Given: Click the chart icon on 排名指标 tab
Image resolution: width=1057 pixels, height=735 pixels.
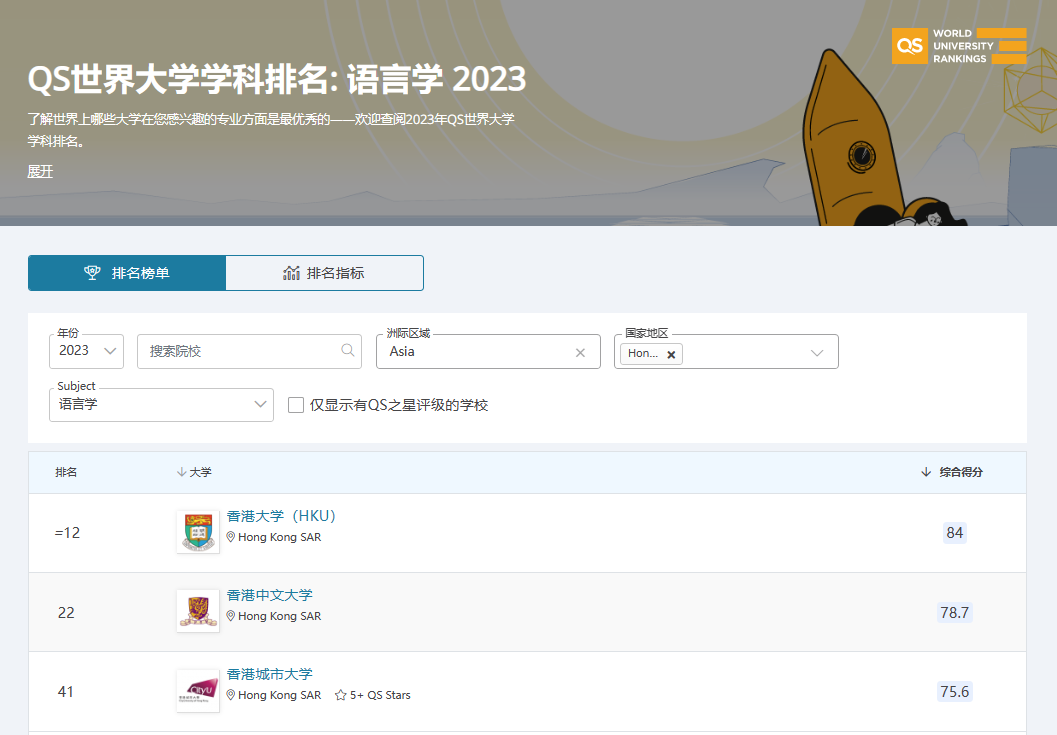Looking at the screenshot, I should (x=291, y=272).
